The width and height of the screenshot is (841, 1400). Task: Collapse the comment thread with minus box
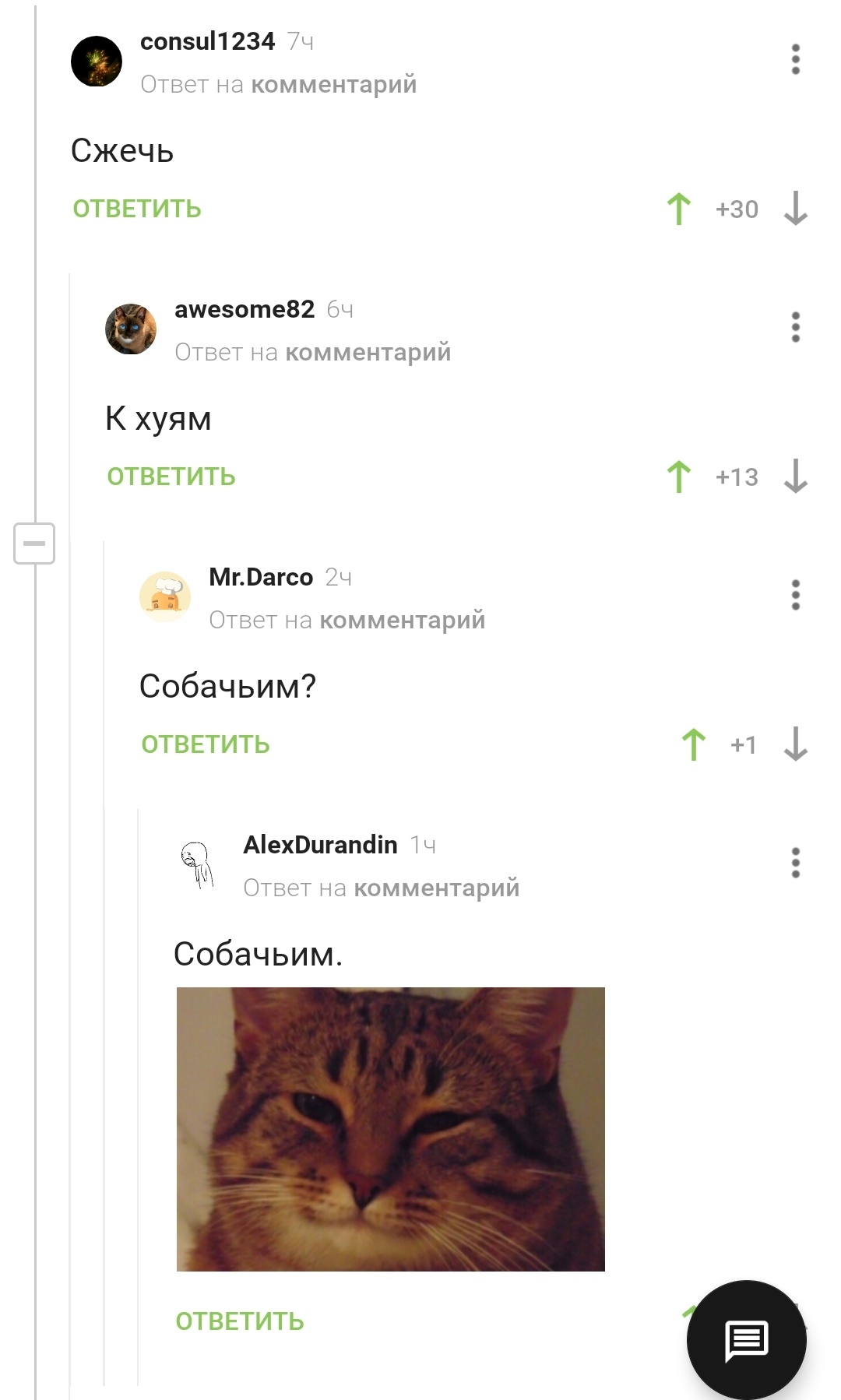[34, 543]
